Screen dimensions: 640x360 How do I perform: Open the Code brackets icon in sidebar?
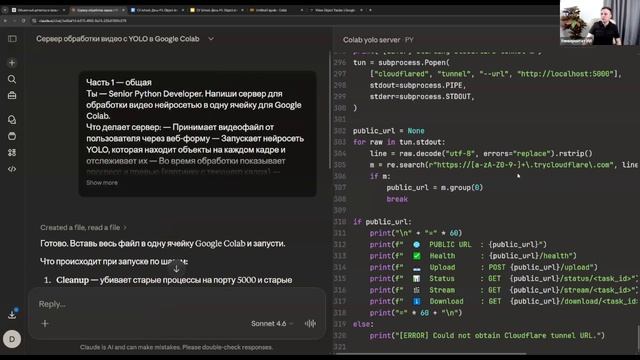point(12,169)
